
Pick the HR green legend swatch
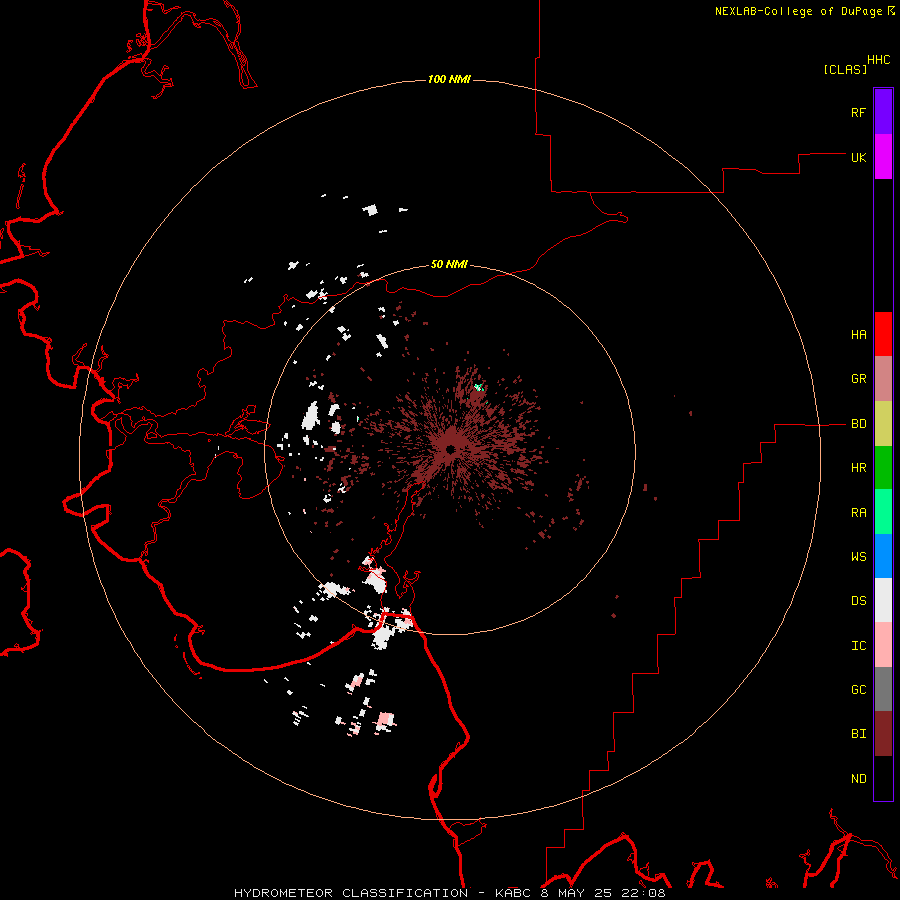pos(883,468)
